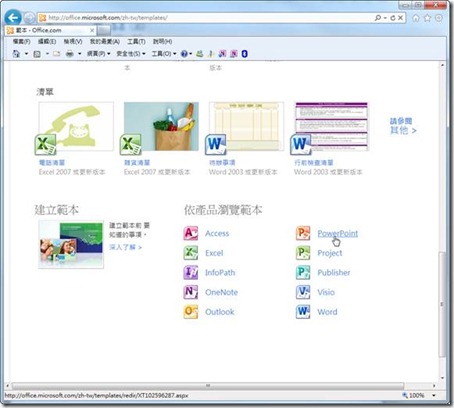This screenshot has width=454, height=408.
Task: Click the Access product icon
Action: point(191,233)
